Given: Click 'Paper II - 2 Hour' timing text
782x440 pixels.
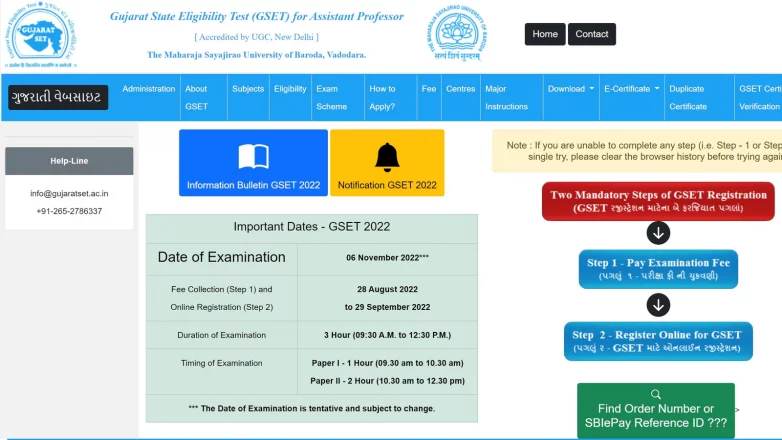Looking at the screenshot, I should click(388, 381).
